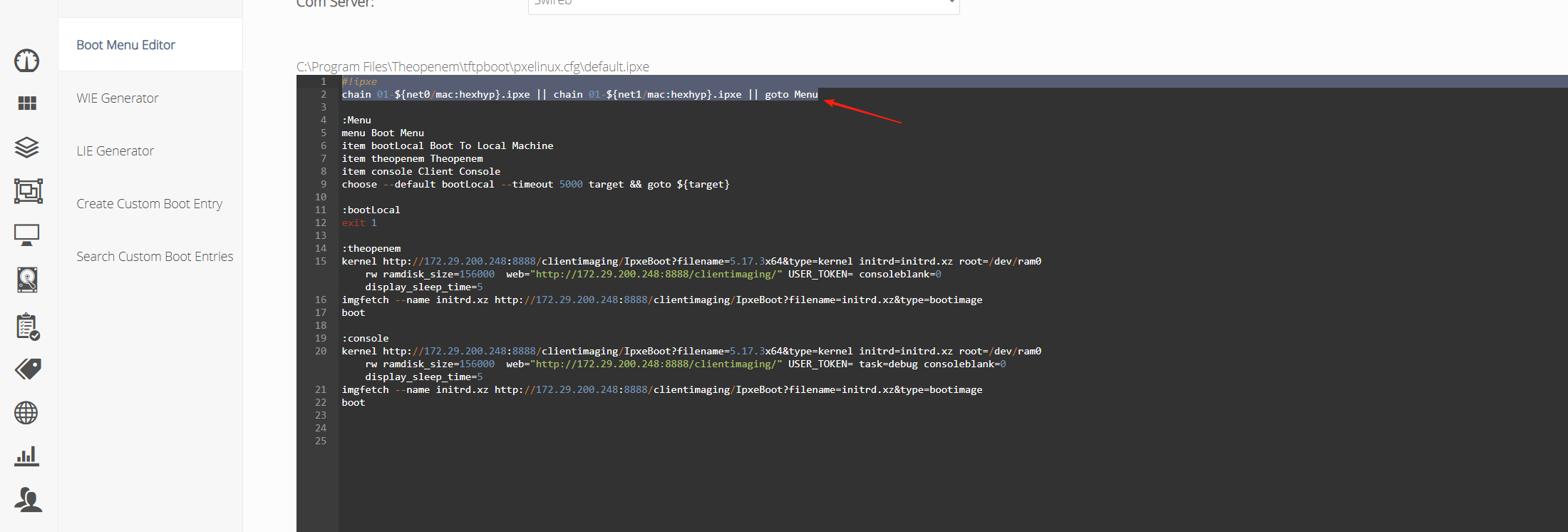The image size is (1568, 532).
Task: Click the bar chart reports icon
Action: tap(27, 456)
